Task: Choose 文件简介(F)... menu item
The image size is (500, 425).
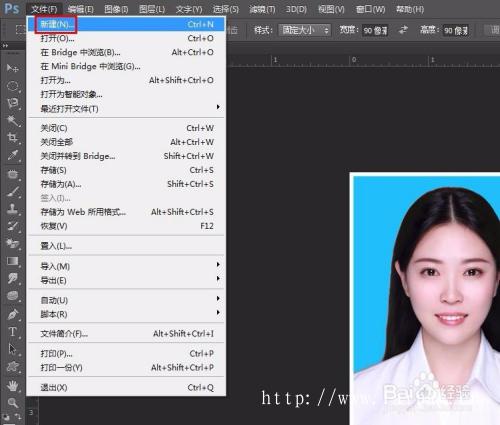Action: click(126, 334)
